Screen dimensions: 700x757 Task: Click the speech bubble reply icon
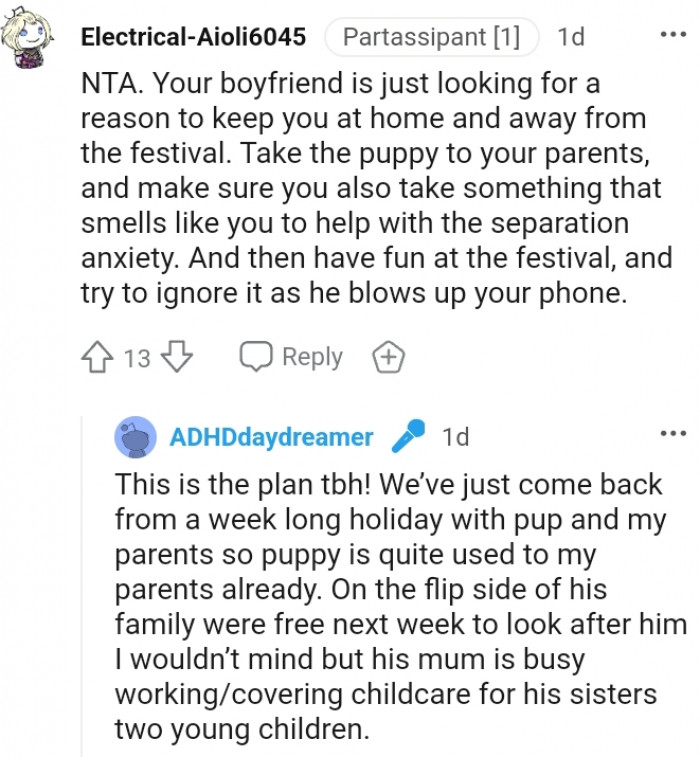click(x=256, y=357)
